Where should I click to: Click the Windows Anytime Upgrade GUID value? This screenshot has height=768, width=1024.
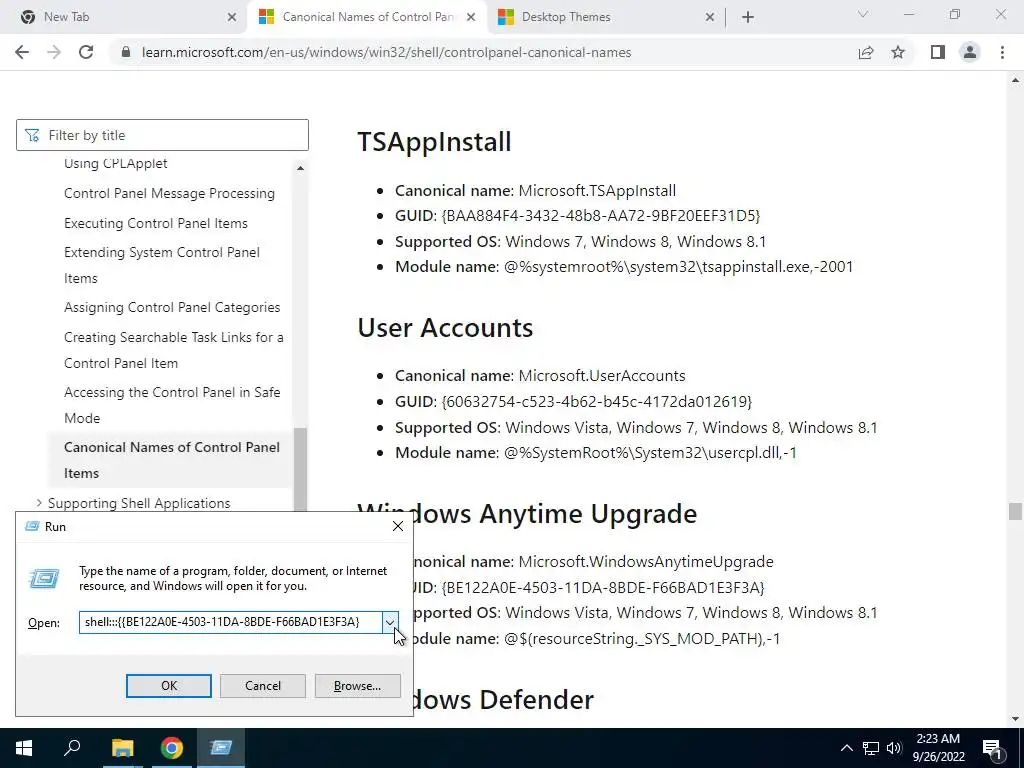click(603, 588)
